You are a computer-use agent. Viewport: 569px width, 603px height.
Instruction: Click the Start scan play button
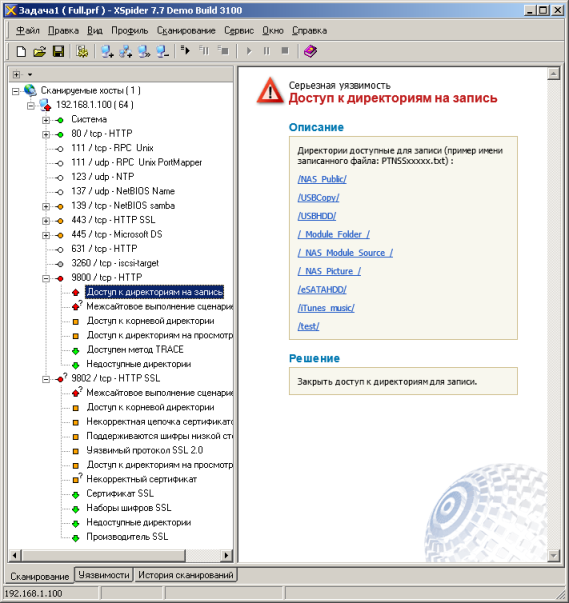[x=249, y=51]
